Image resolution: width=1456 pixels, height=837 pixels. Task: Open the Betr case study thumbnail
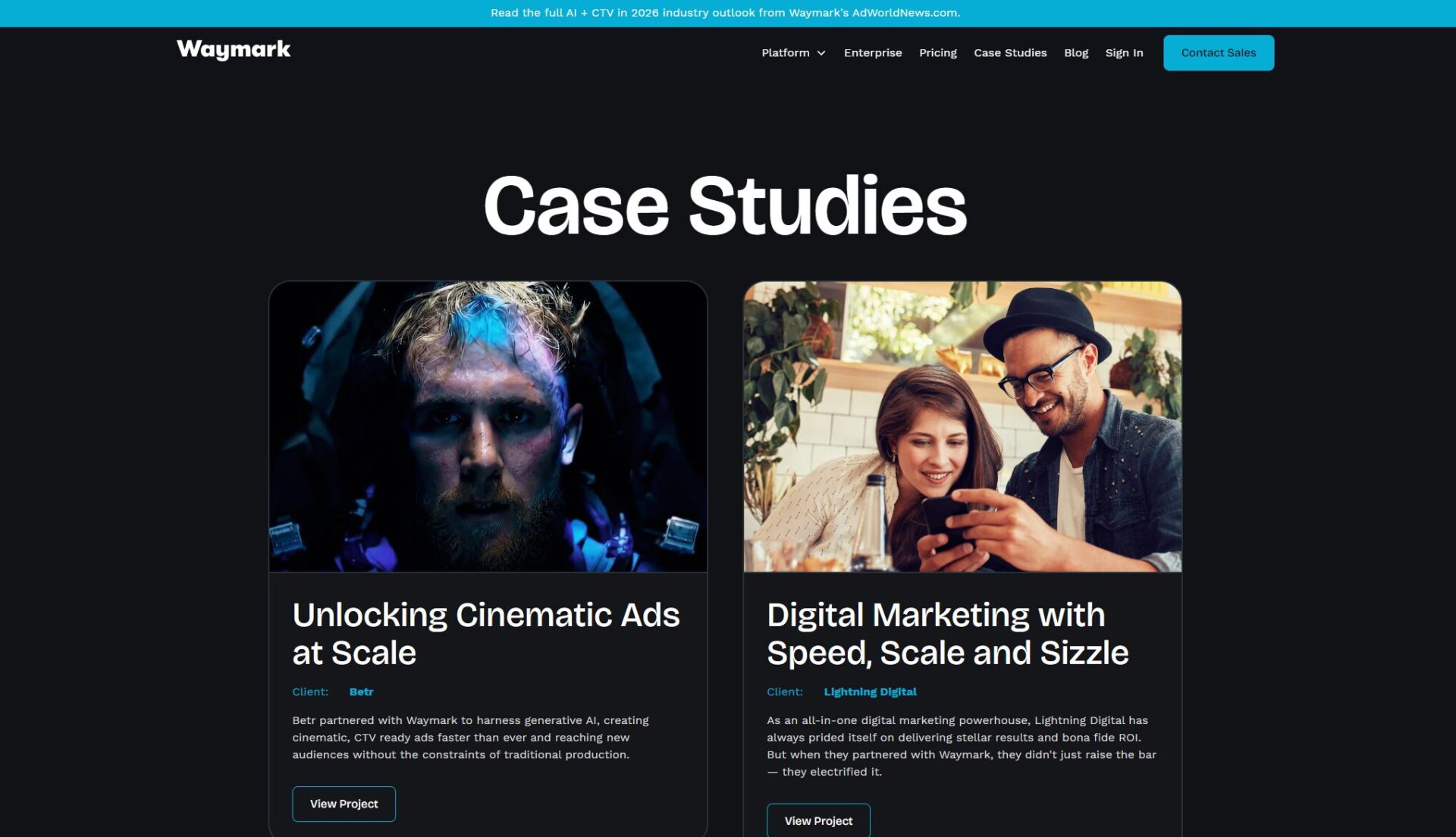click(488, 426)
